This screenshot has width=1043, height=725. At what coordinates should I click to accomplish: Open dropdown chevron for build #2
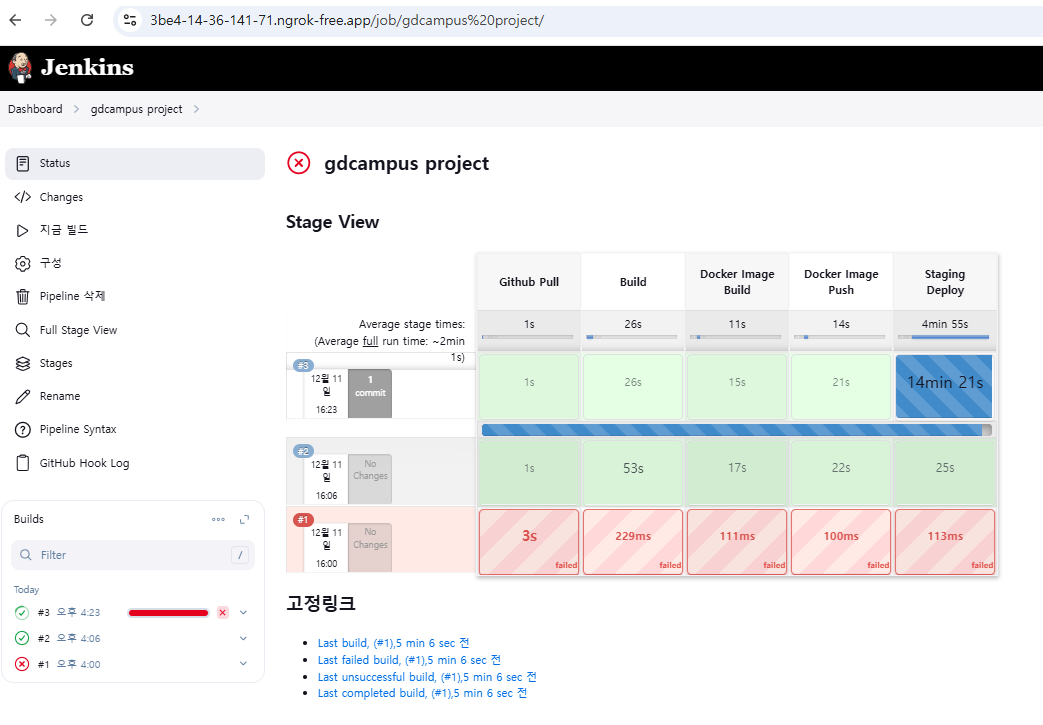[x=243, y=639]
